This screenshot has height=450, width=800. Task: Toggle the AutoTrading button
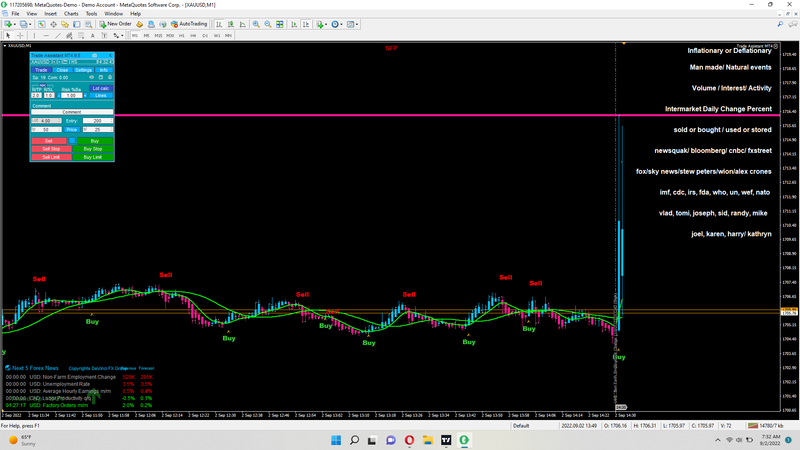click(x=189, y=24)
